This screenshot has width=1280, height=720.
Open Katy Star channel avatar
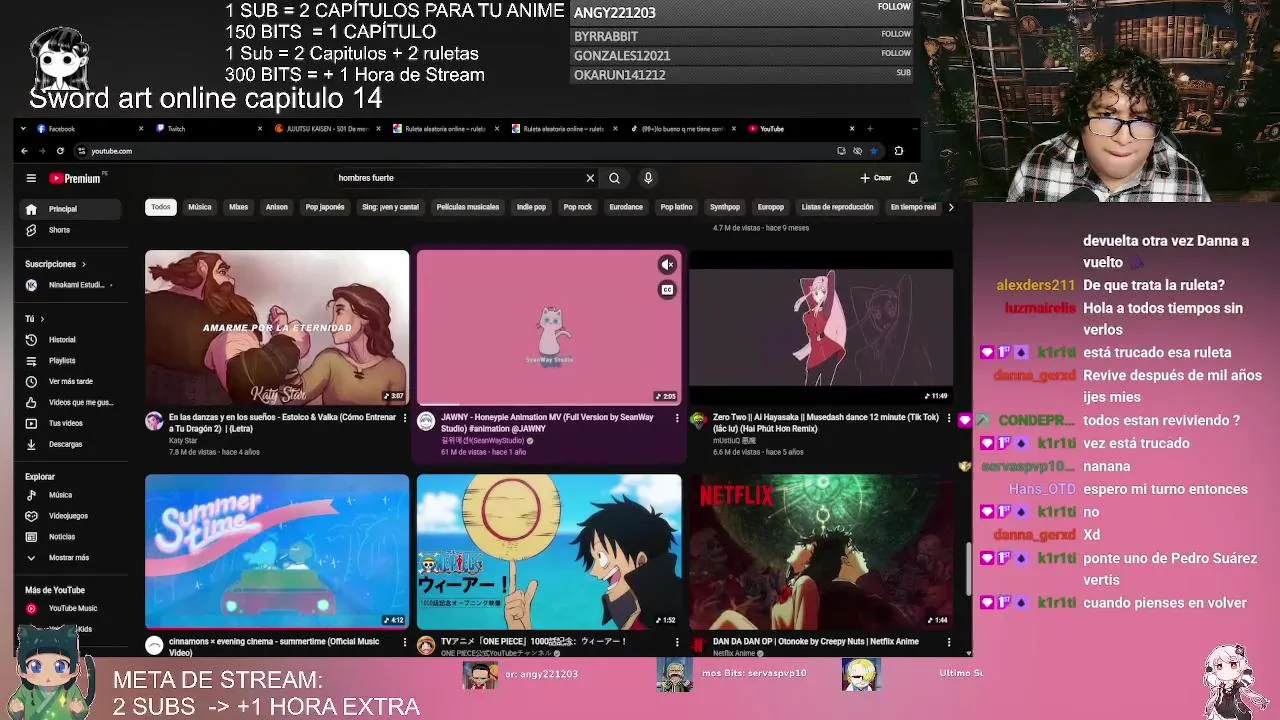[x=154, y=422]
